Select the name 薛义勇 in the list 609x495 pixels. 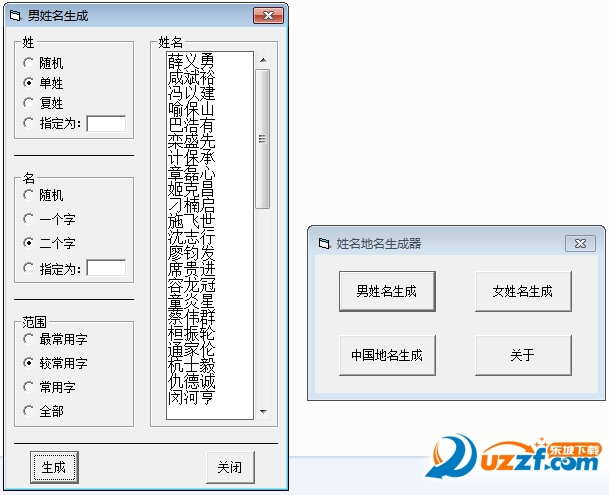[191, 61]
